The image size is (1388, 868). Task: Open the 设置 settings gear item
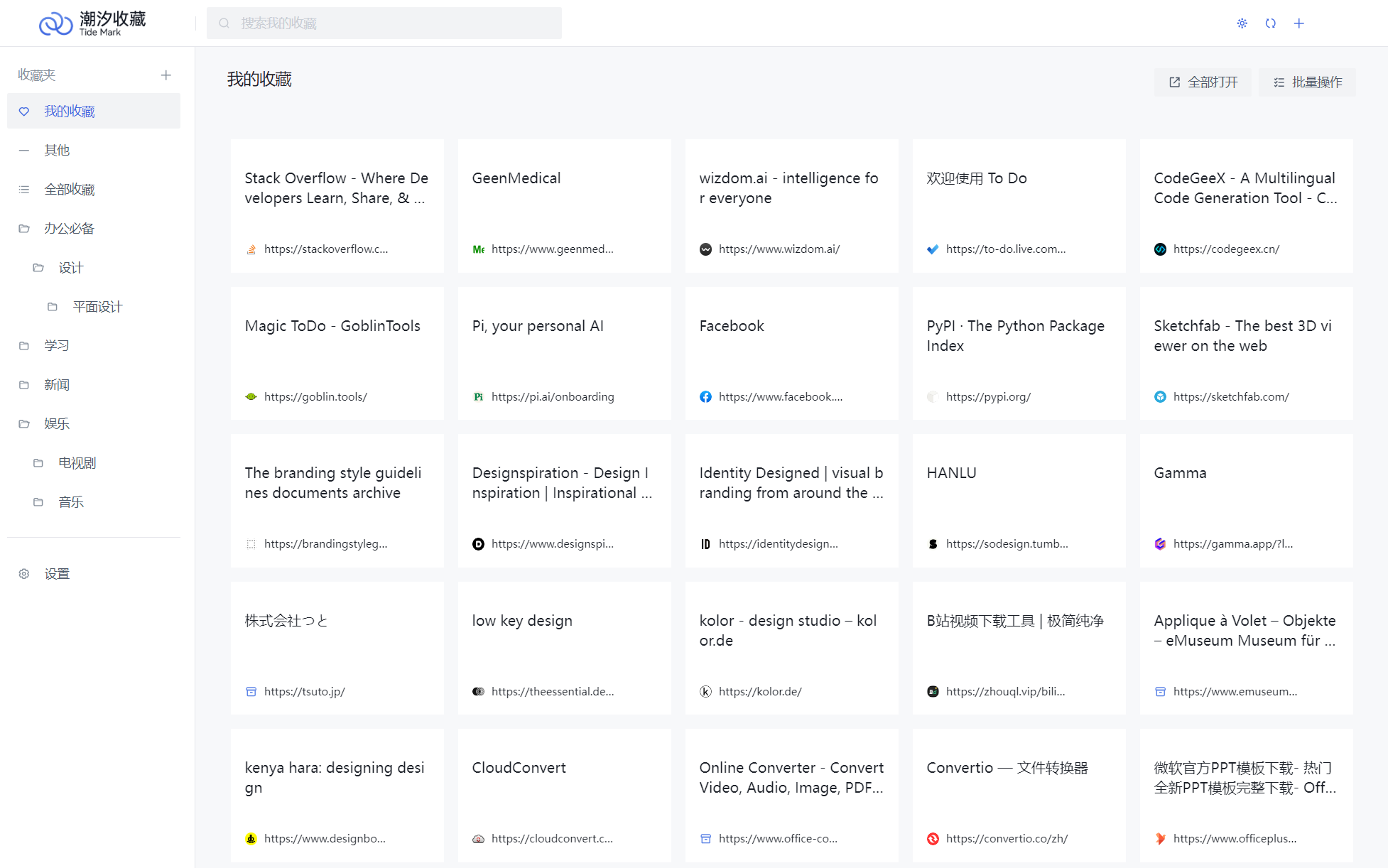coord(57,574)
